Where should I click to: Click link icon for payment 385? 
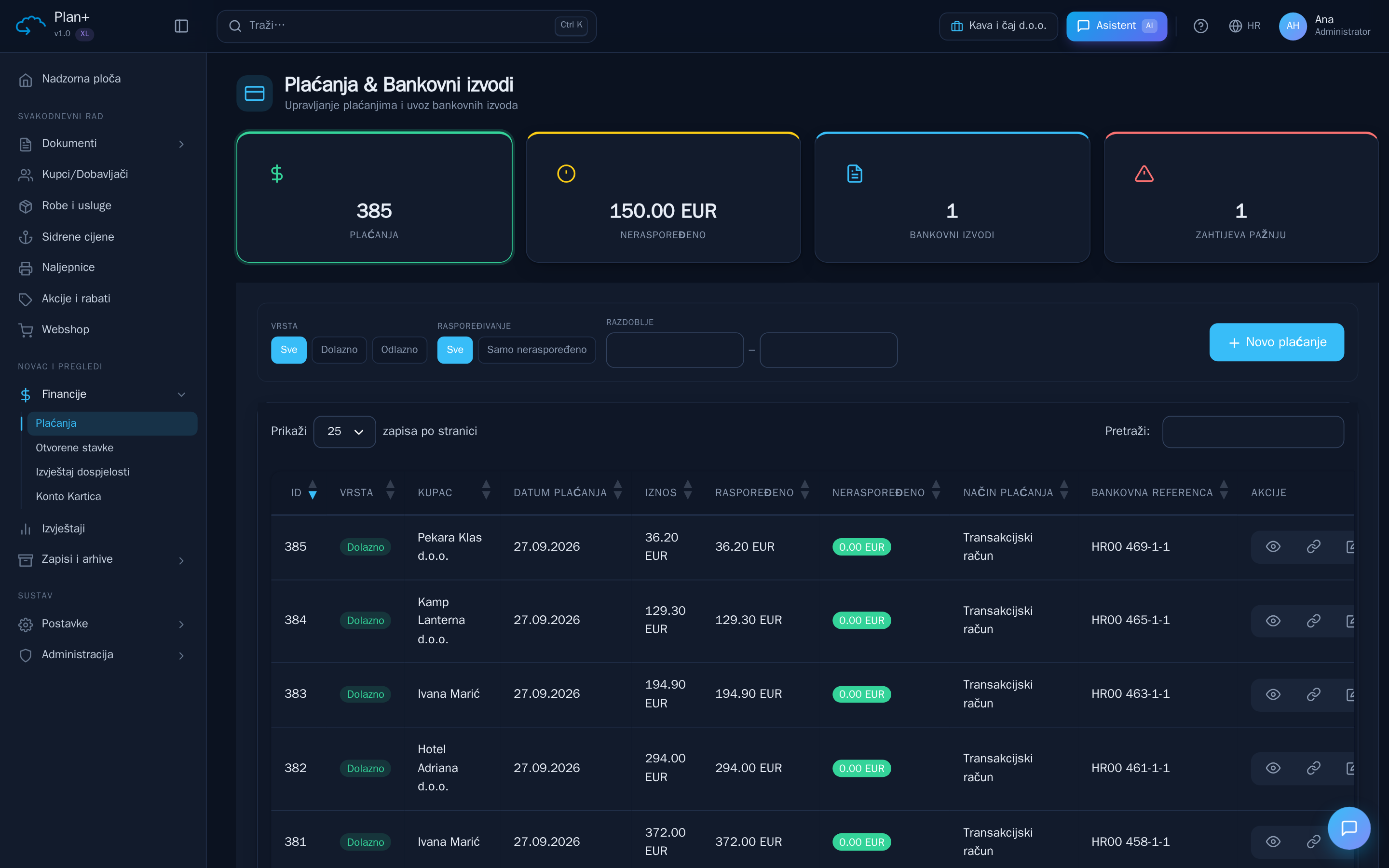1313,546
